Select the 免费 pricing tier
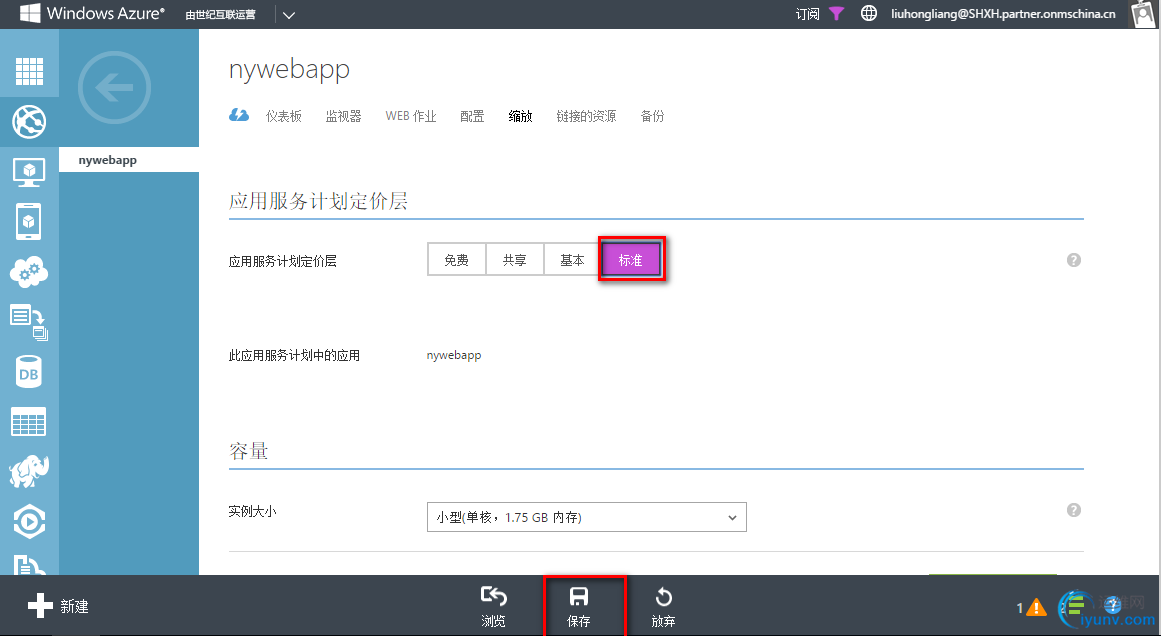Viewport: 1161px width, 636px height. (x=456, y=260)
